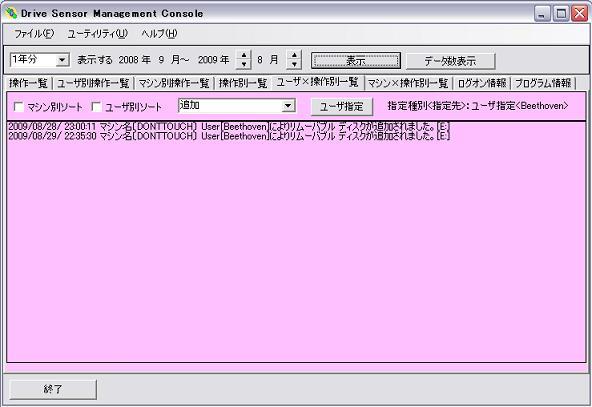Increase the year with the up spinner arrow
592x407 pixels.
(244, 55)
